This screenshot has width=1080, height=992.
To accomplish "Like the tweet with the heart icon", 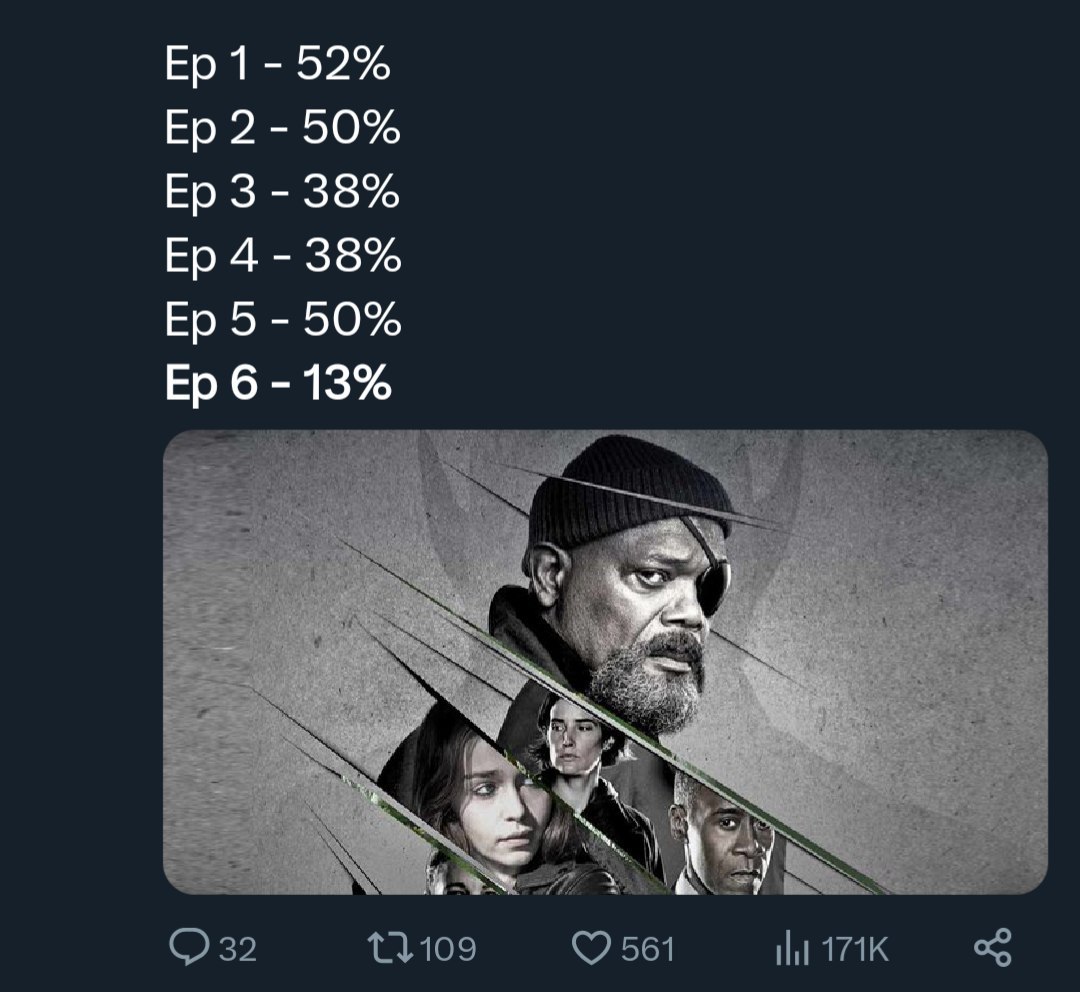I will [591, 948].
